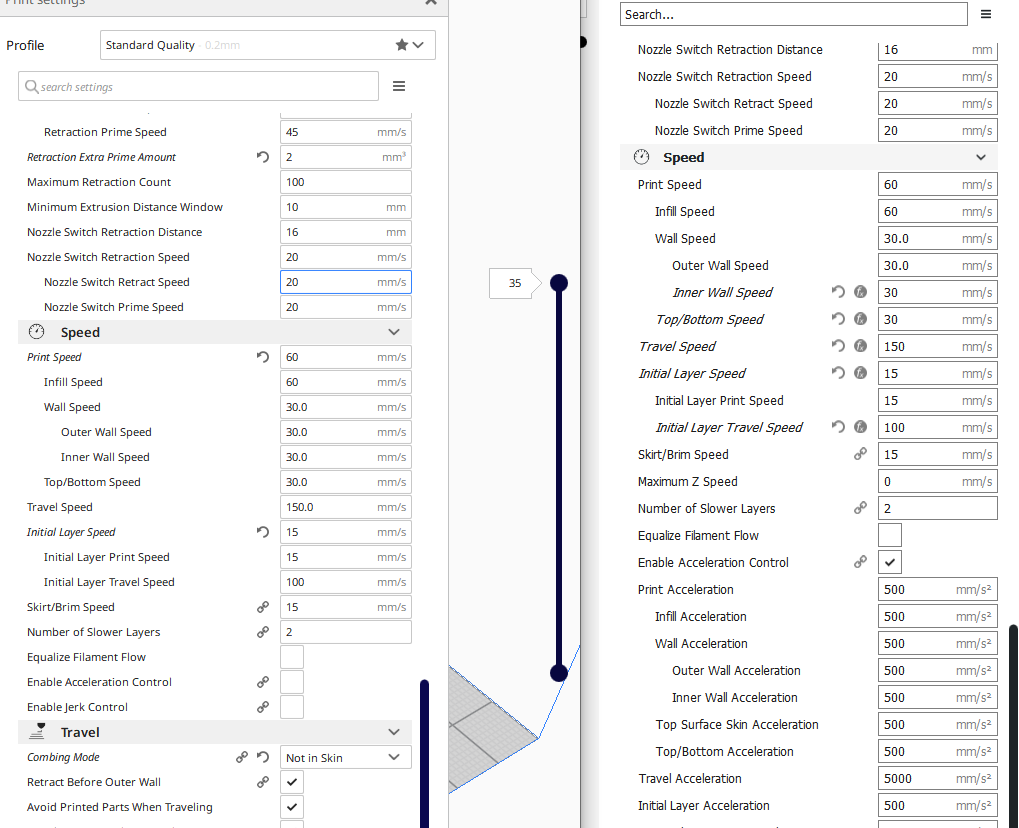Toggle Equalize Filament Flow in left panel

point(292,657)
